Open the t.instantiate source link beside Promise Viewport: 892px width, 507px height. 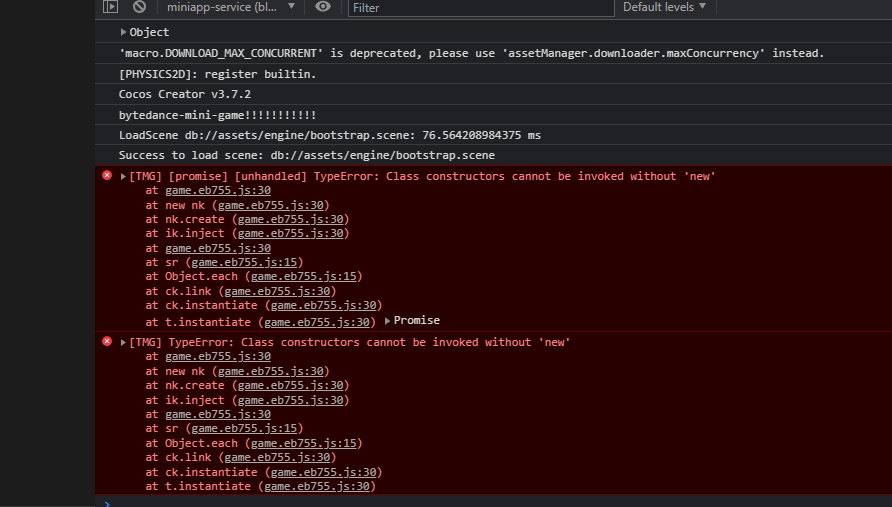(x=317, y=322)
